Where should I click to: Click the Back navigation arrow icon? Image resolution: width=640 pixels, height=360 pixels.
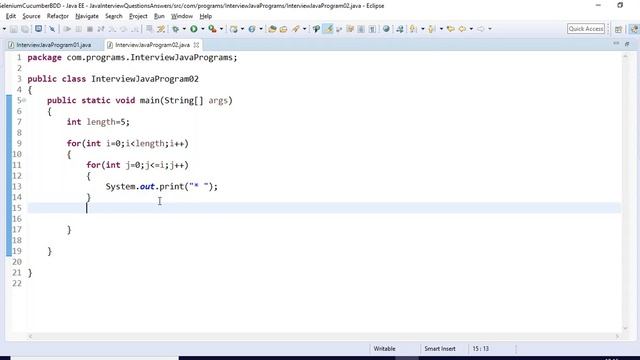point(462,29)
